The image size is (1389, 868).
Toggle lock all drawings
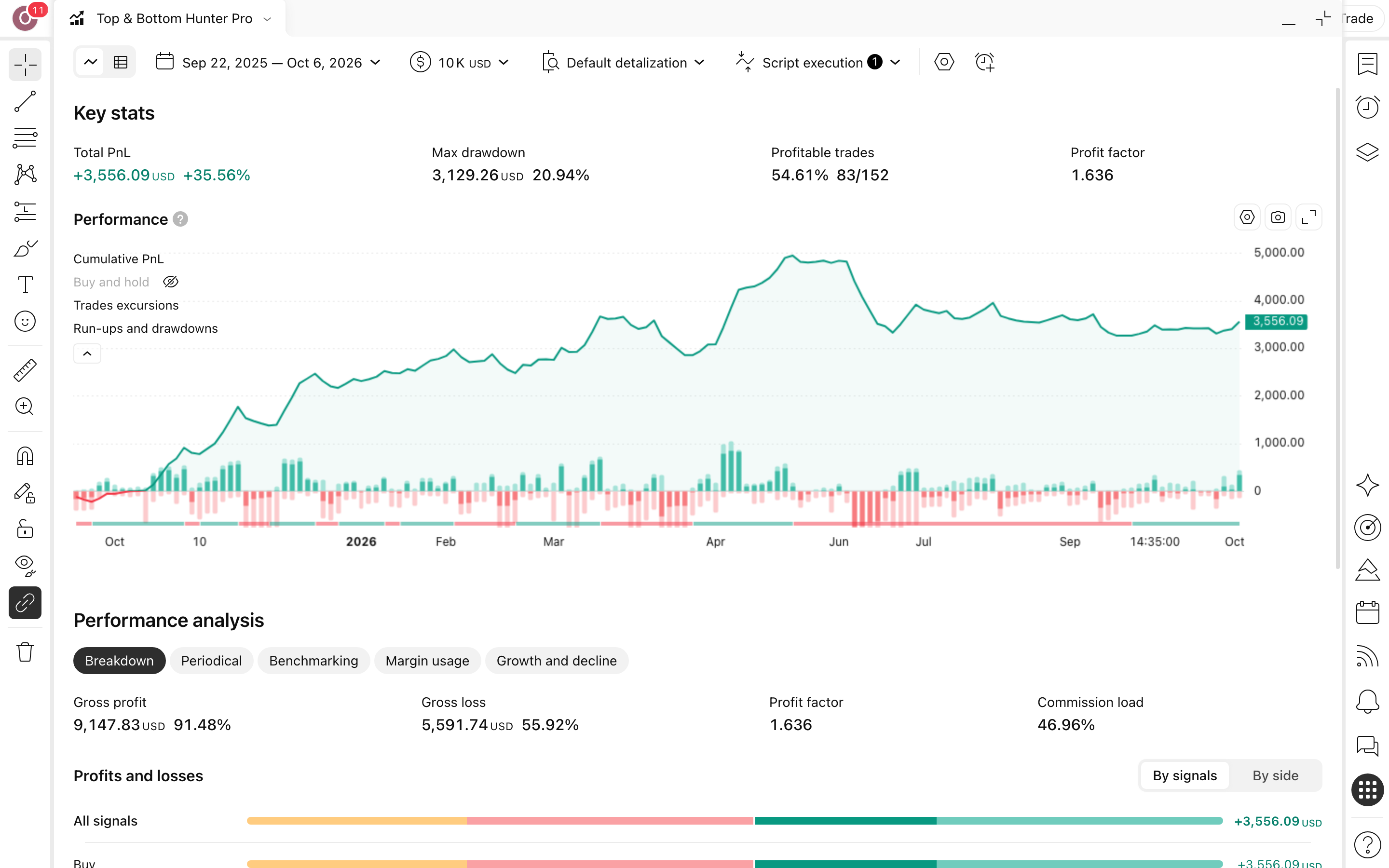(x=25, y=529)
